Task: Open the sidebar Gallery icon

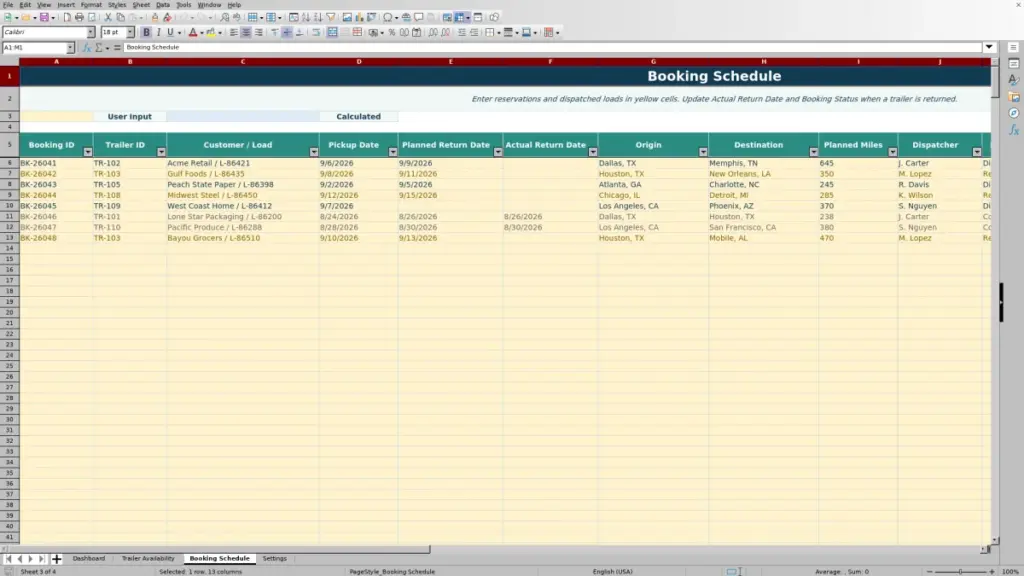Action: (1014, 97)
